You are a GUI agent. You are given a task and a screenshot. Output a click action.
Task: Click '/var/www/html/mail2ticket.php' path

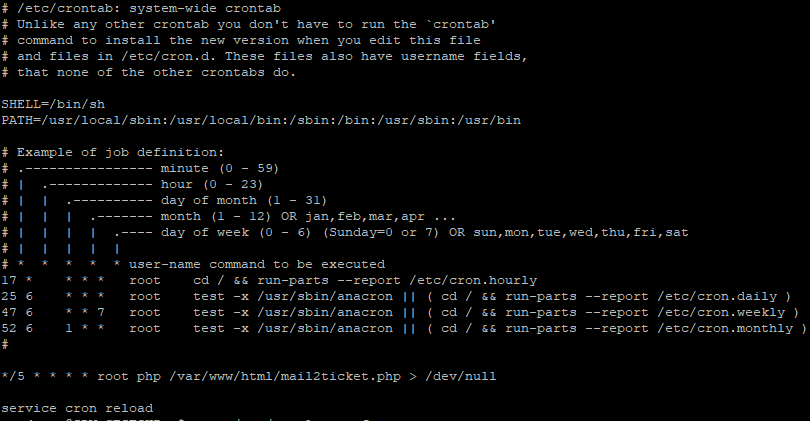tap(285, 376)
